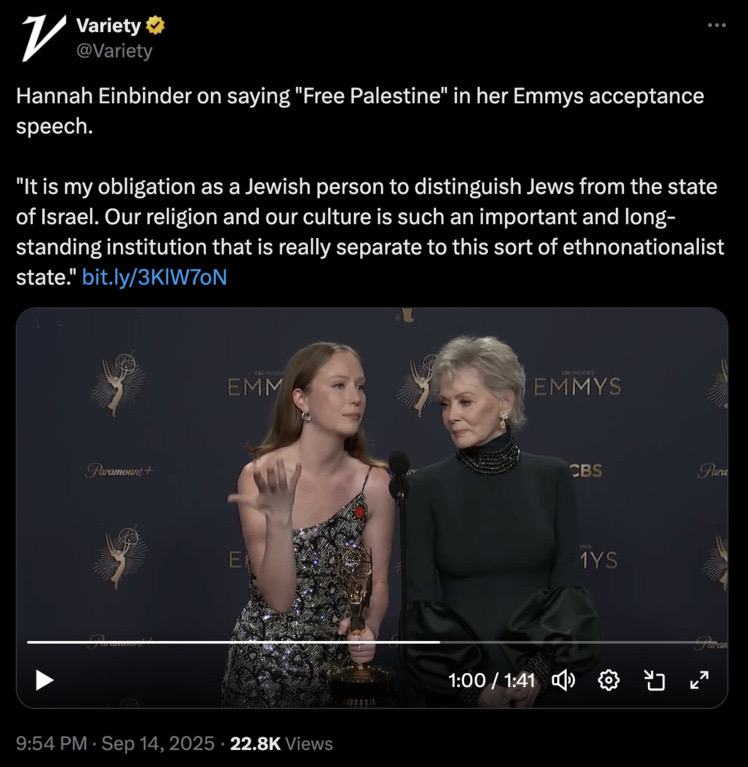
Task: Click the 1:00 / 1:41 time display
Action: click(x=491, y=680)
